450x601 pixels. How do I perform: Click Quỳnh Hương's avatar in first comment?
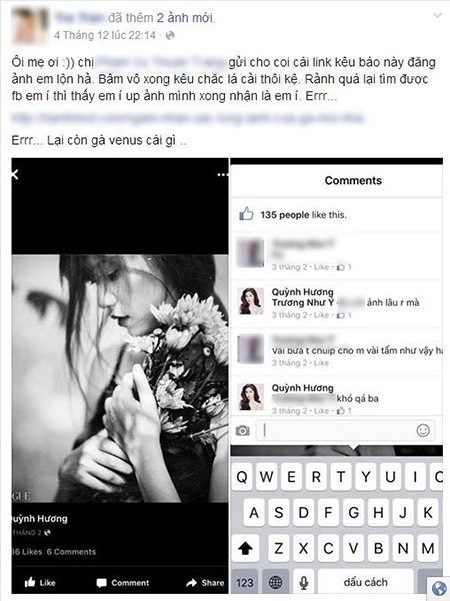pos(251,301)
